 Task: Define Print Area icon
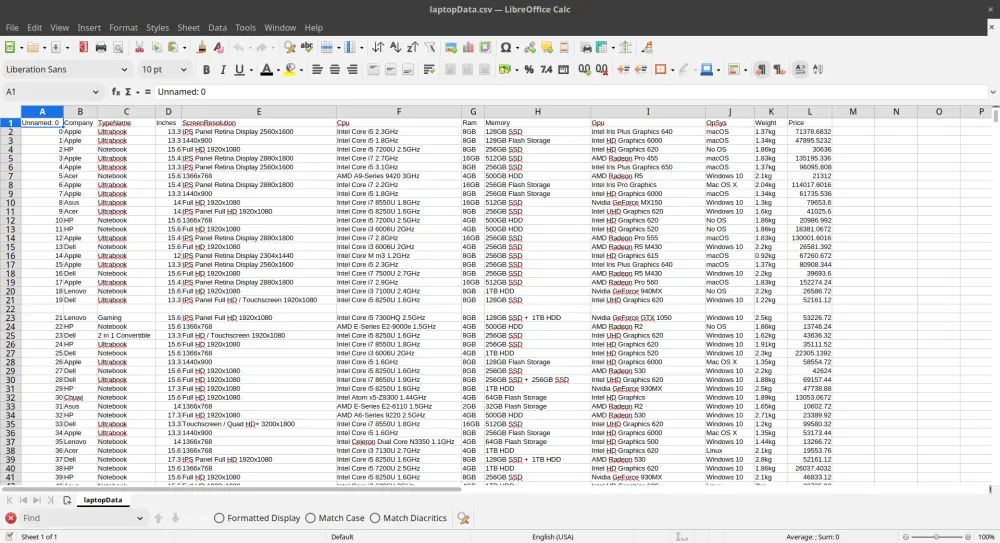tap(586, 47)
